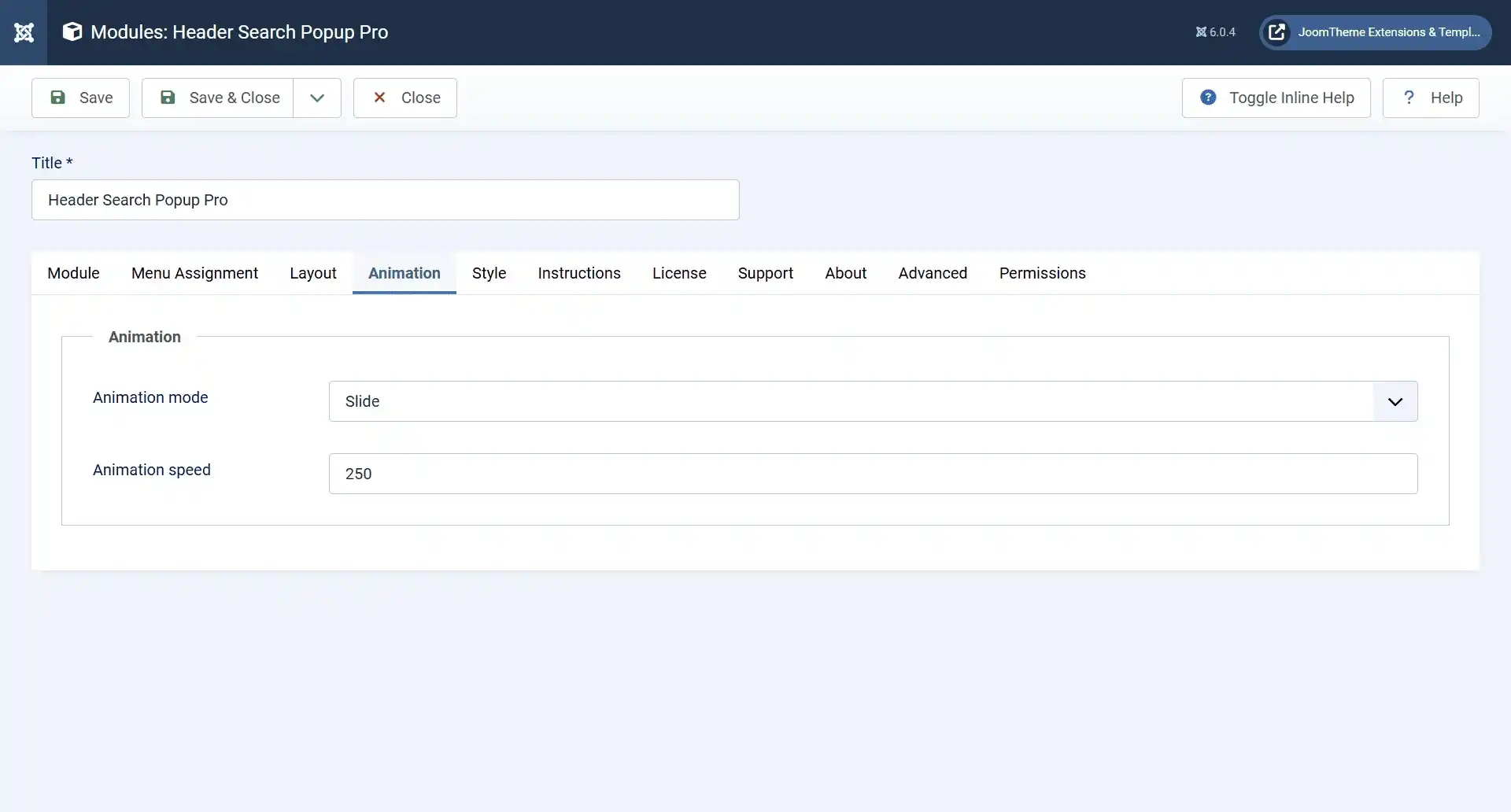Click the module cube icon in header
Screen dimensions: 1511x812
click(x=72, y=32)
